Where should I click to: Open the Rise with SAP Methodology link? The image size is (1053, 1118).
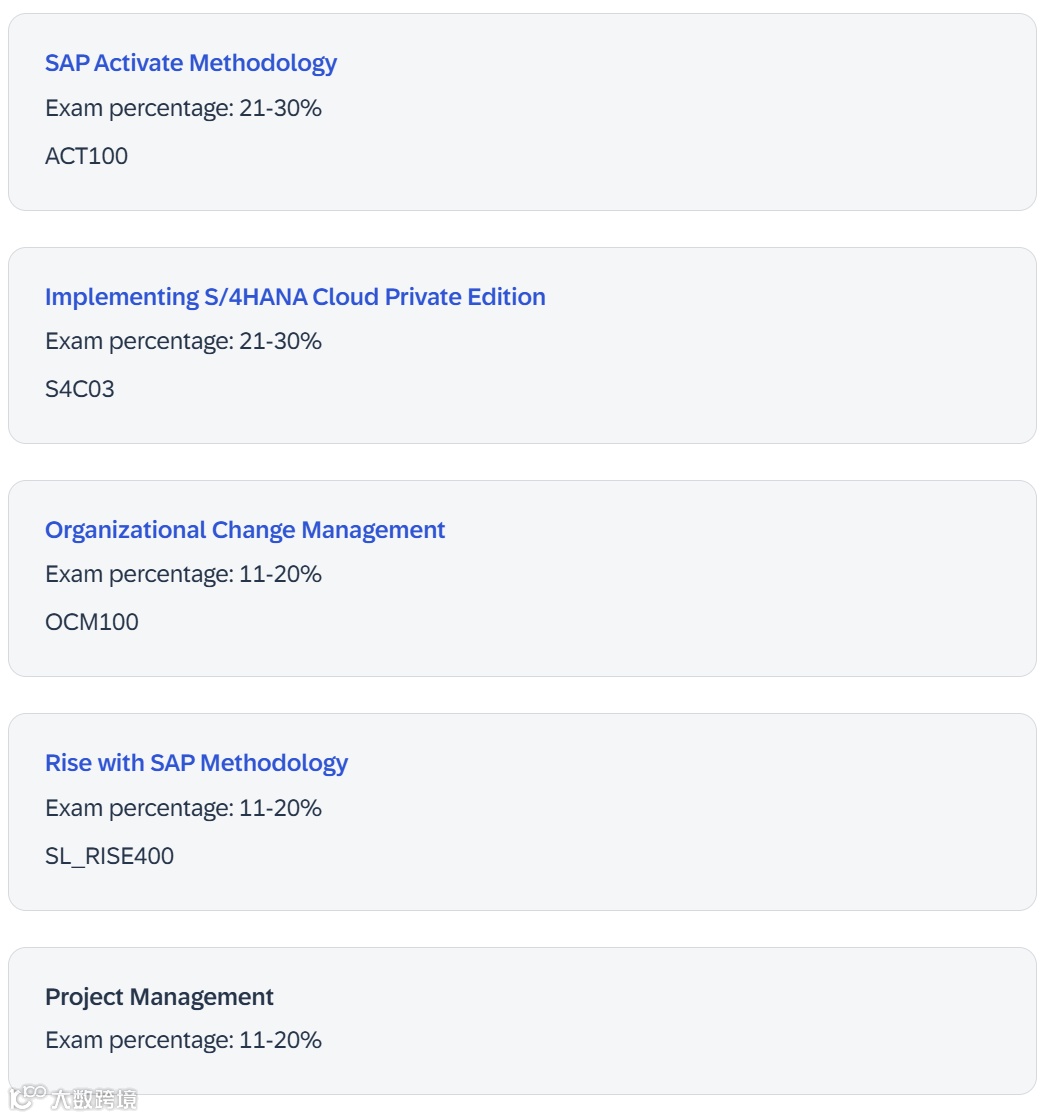[x=196, y=763]
